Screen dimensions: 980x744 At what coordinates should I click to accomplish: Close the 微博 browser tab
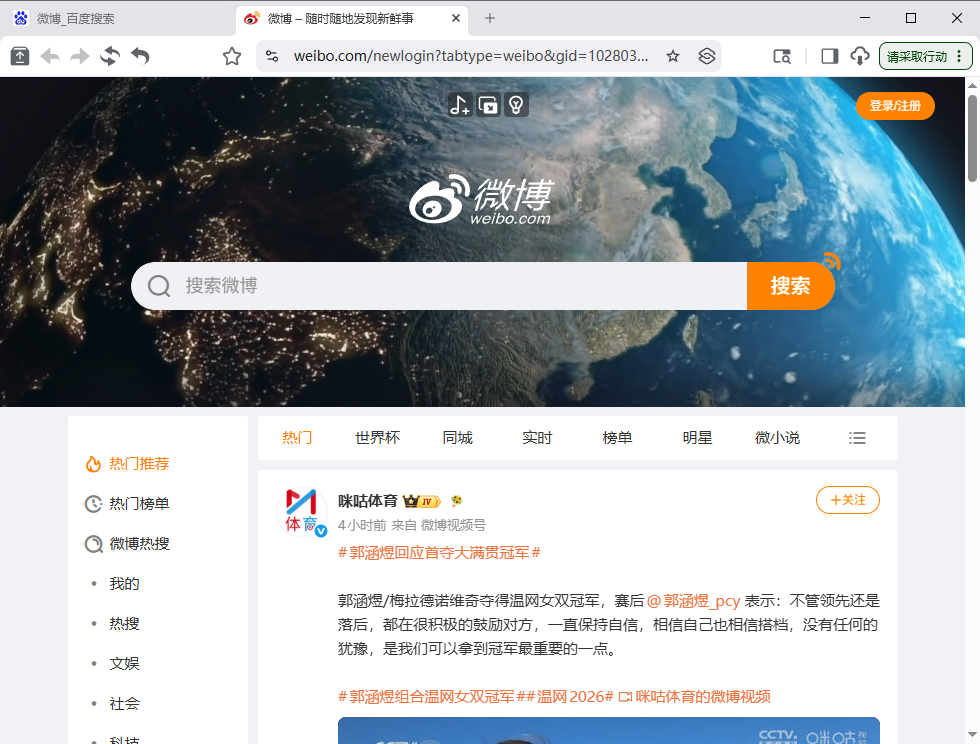(456, 18)
